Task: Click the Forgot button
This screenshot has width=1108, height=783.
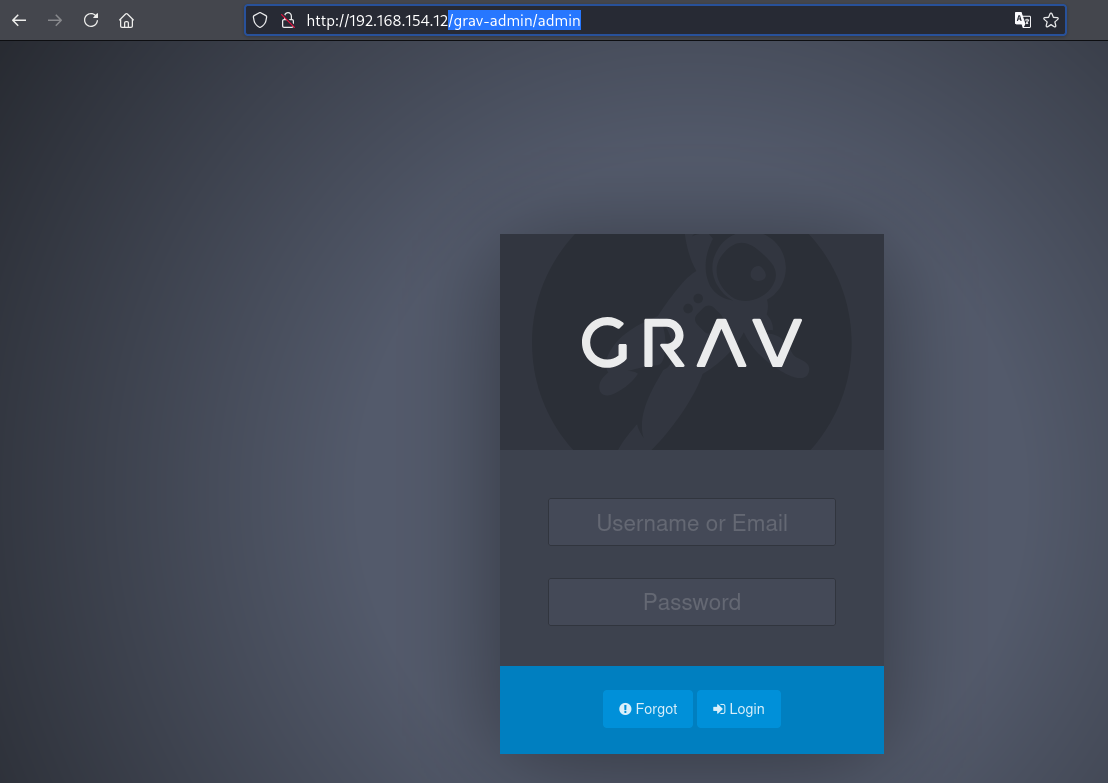Action: coord(647,709)
